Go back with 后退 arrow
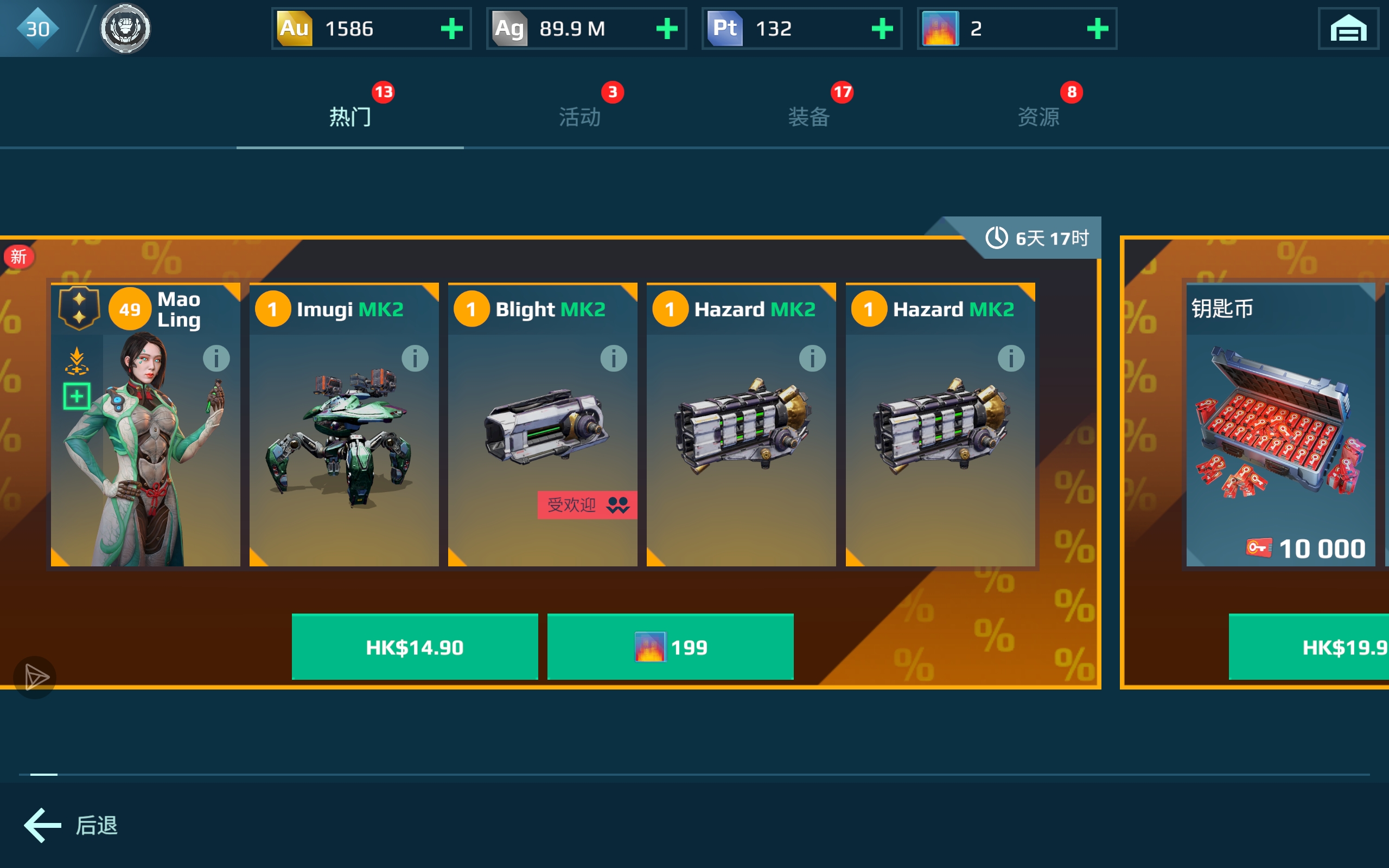This screenshot has height=868, width=1389. coord(71,826)
